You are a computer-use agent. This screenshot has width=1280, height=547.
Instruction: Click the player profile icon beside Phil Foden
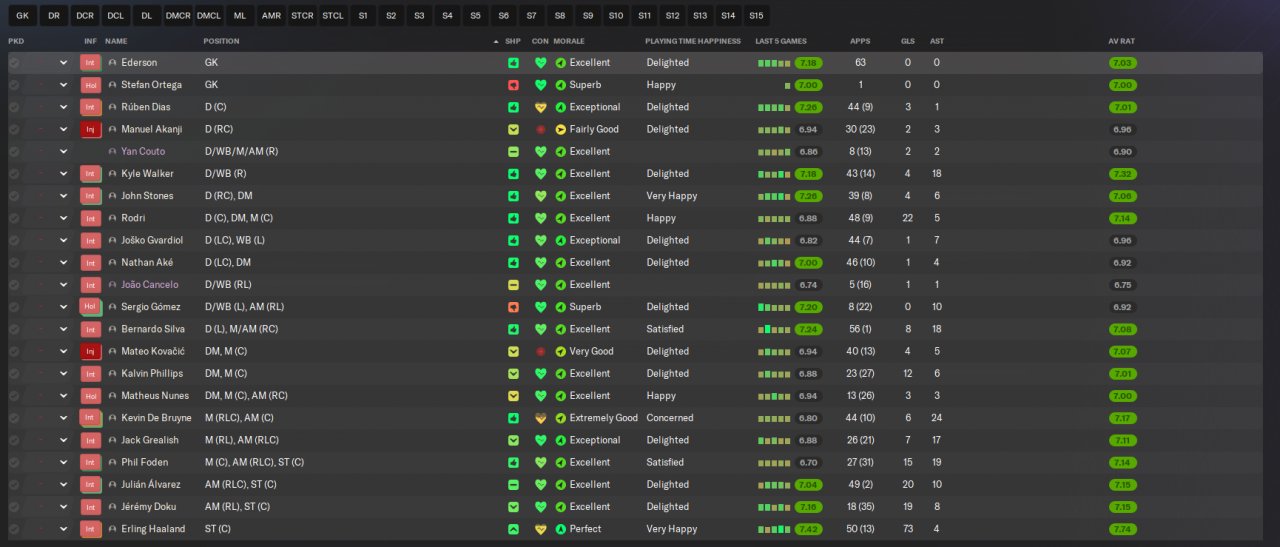click(112, 462)
